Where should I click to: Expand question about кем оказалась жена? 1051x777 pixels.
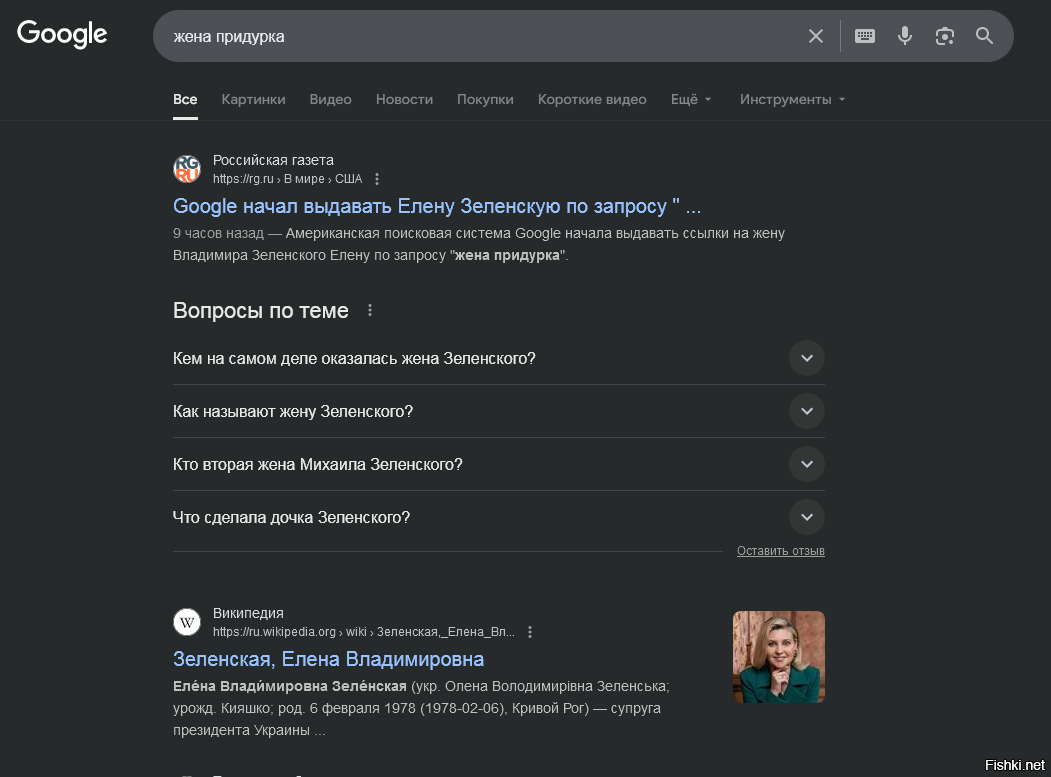tap(806, 358)
